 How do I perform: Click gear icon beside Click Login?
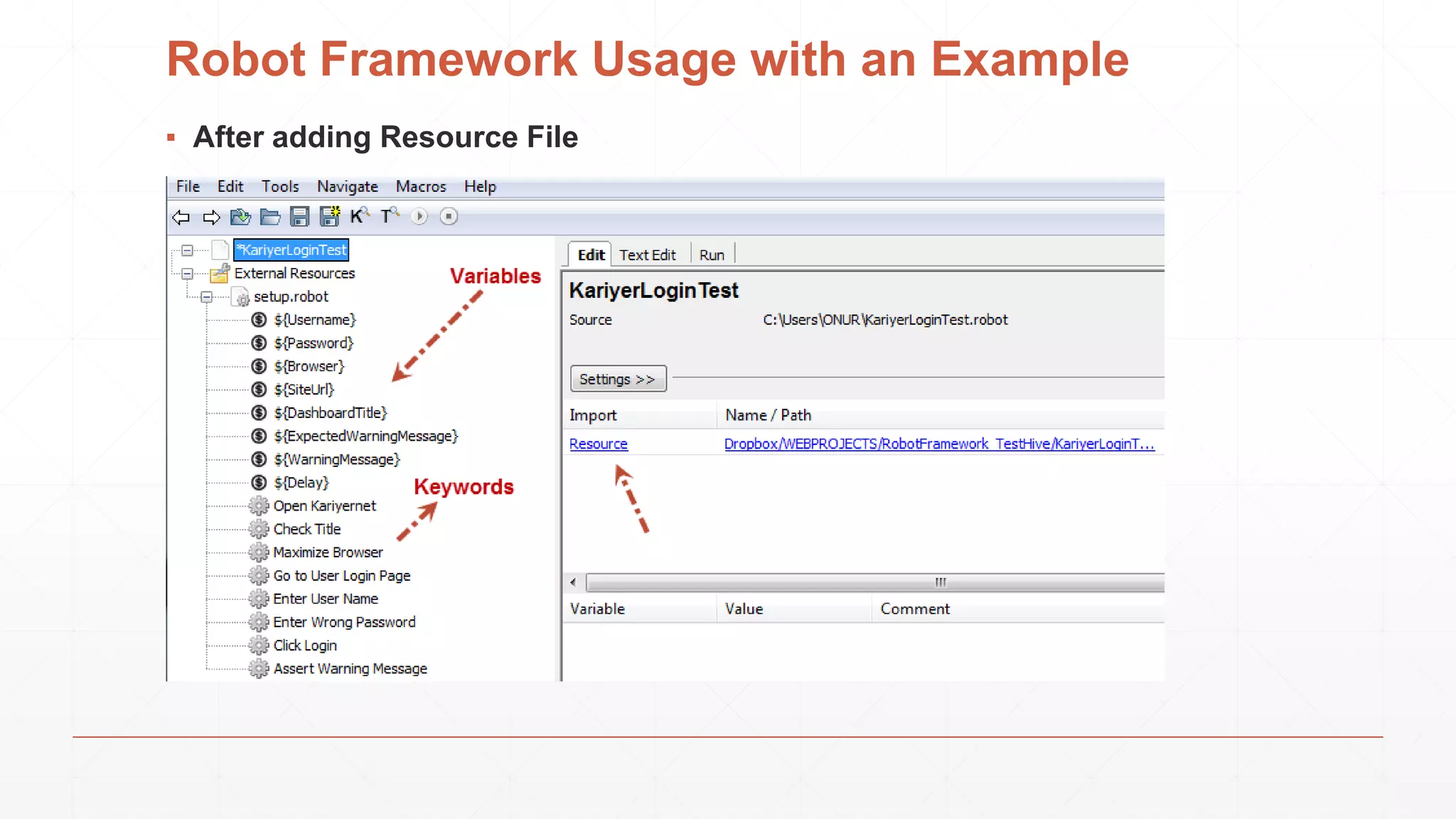pos(259,646)
